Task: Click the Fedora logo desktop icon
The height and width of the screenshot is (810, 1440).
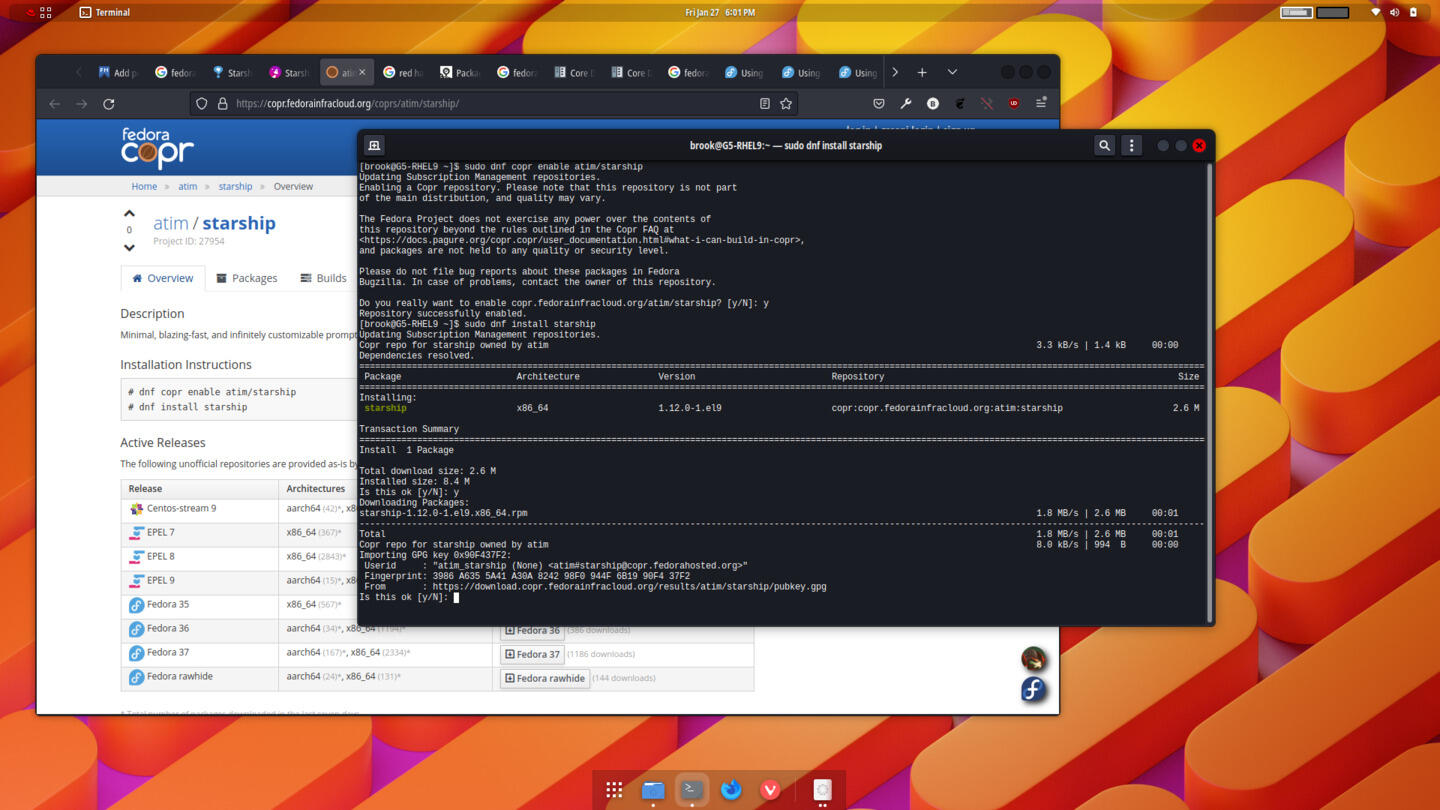Action: tap(1033, 690)
